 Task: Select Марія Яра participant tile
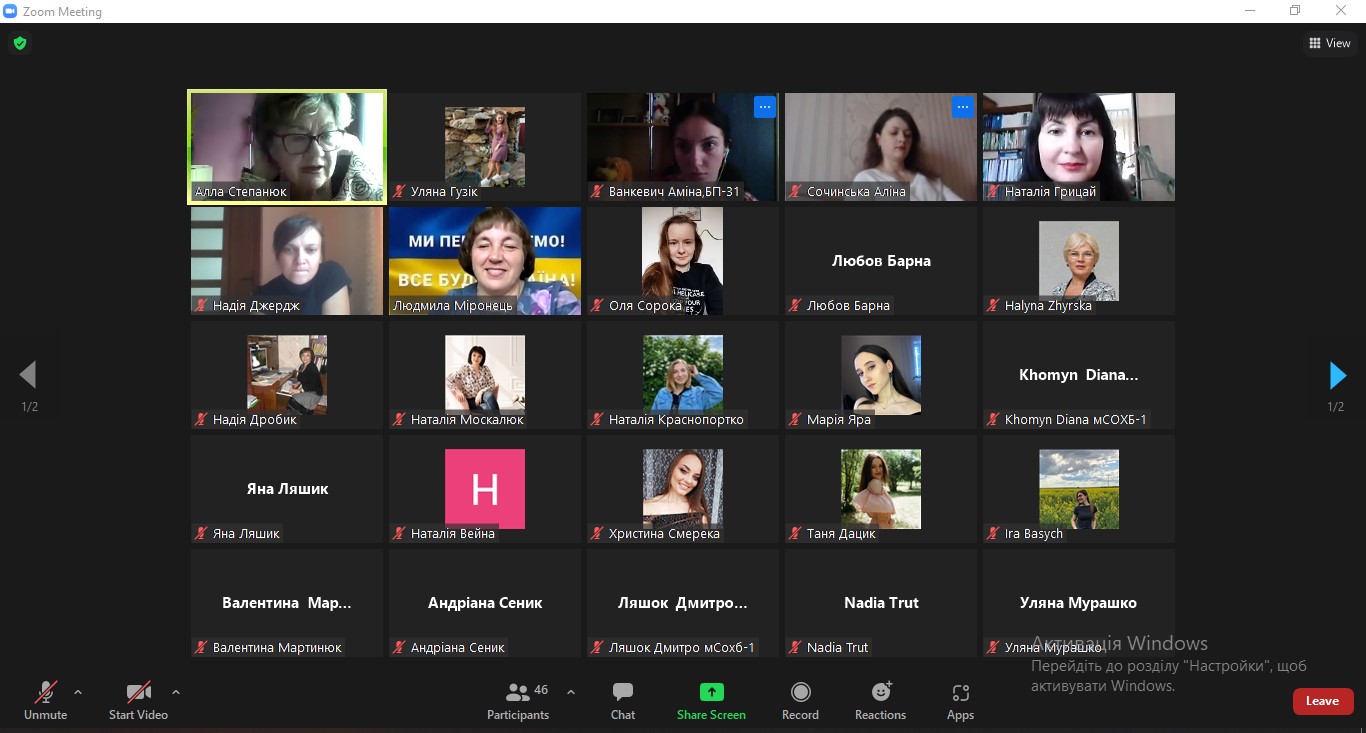click(x=881, y=375)
